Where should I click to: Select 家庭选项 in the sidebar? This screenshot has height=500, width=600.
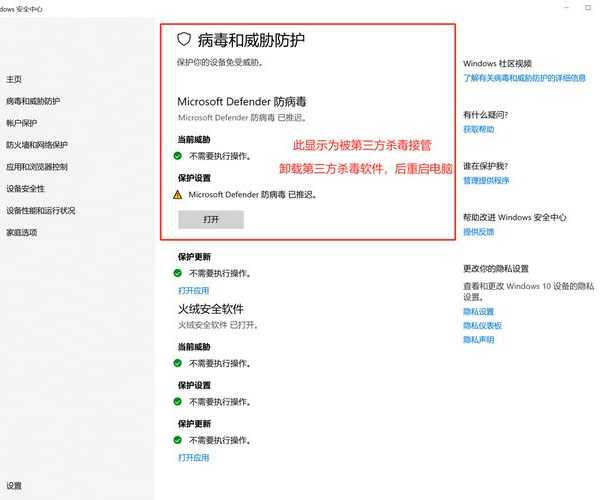pos(21,232)
